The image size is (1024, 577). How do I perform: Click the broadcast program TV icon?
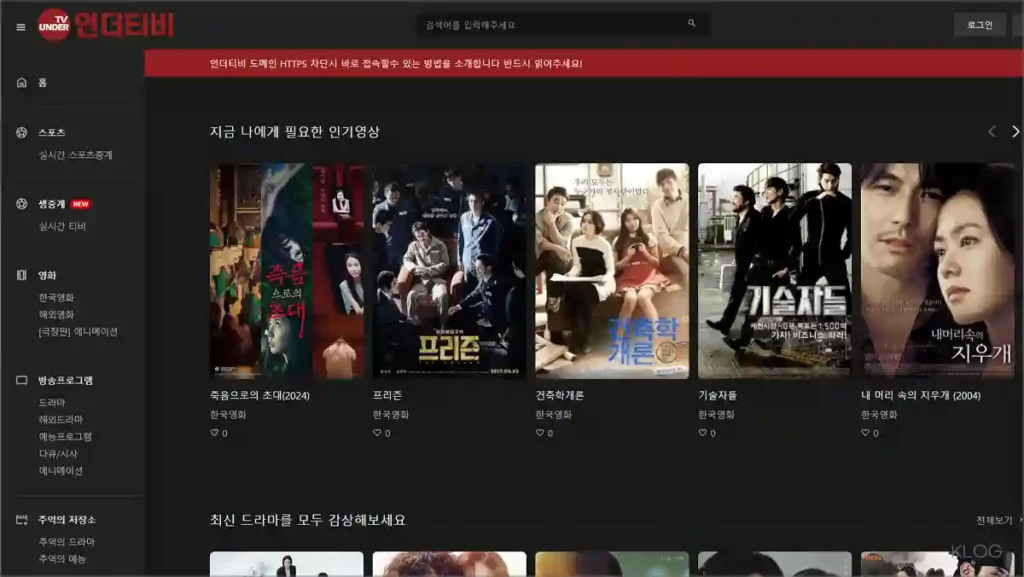[22, 380]
